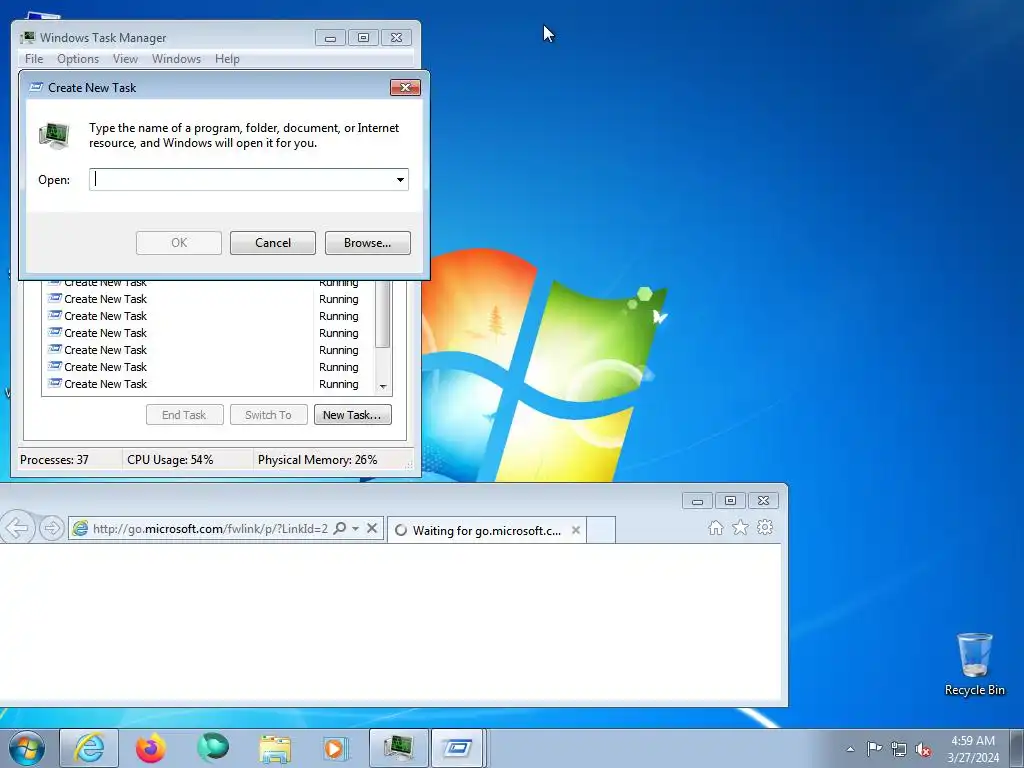Viewport: 1024px width, 768px height.
Task: Click the search magnifier icon in address bar
Action: [340, 528]
